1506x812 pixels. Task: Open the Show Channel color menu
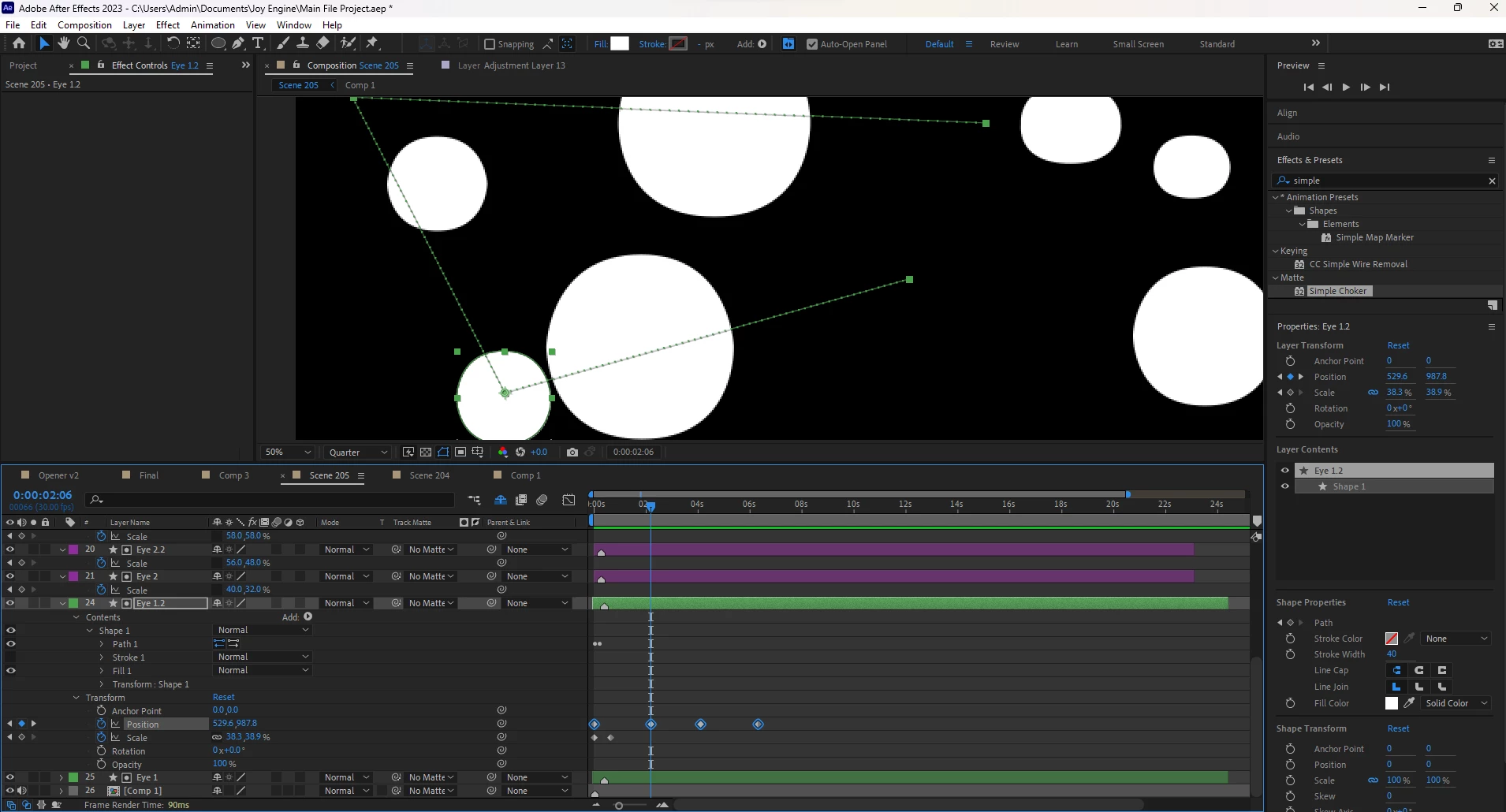tap(503, 452)
